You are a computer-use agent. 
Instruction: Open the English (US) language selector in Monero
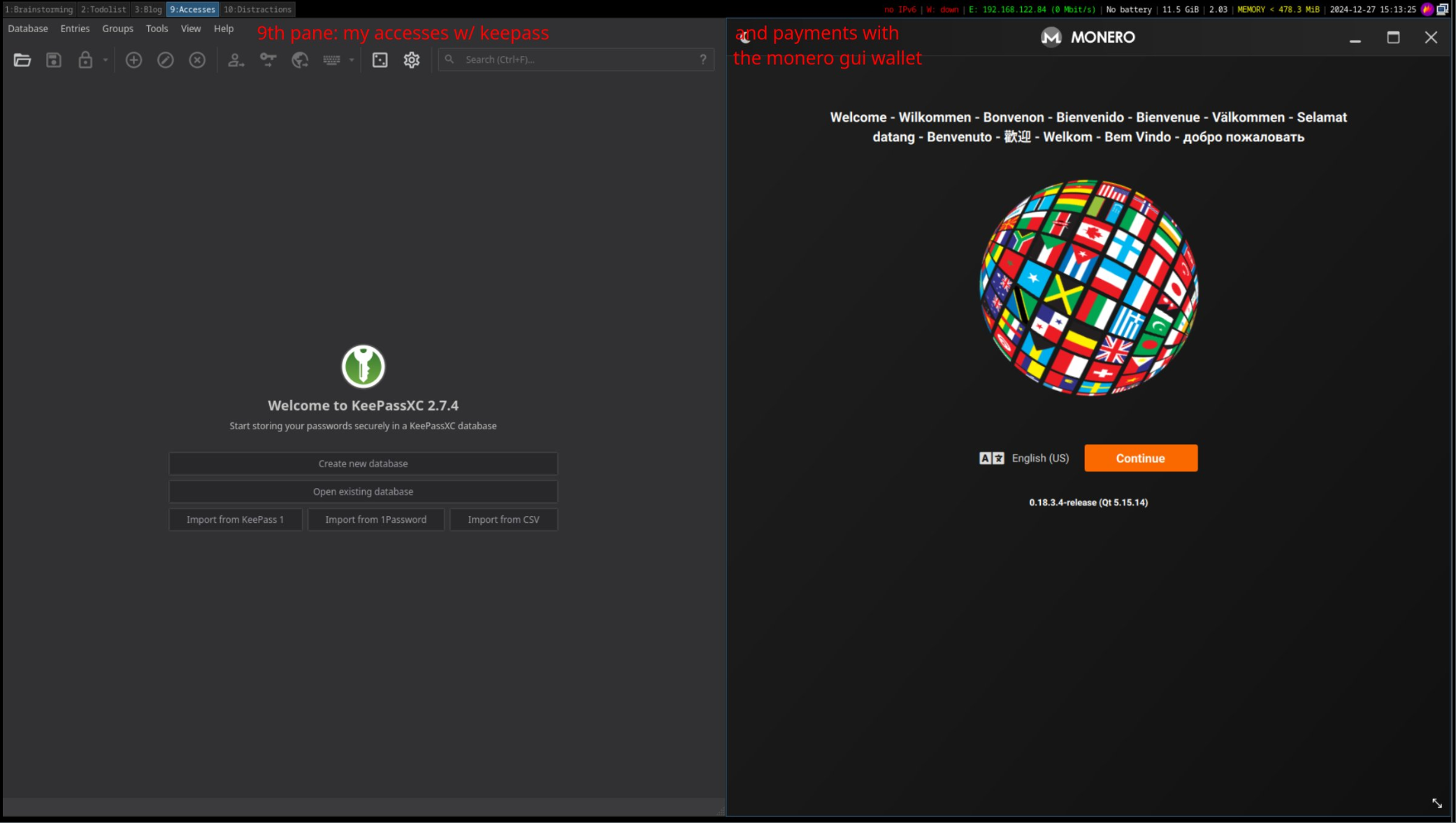click(1040, 458)
